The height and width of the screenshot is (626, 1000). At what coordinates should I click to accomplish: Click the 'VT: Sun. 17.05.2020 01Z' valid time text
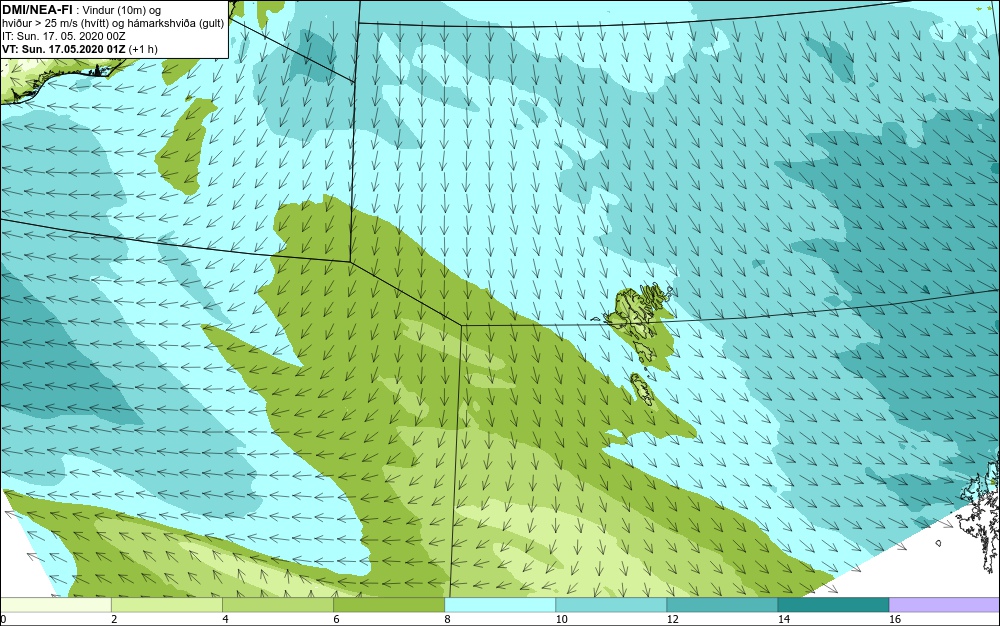[64, 49]
